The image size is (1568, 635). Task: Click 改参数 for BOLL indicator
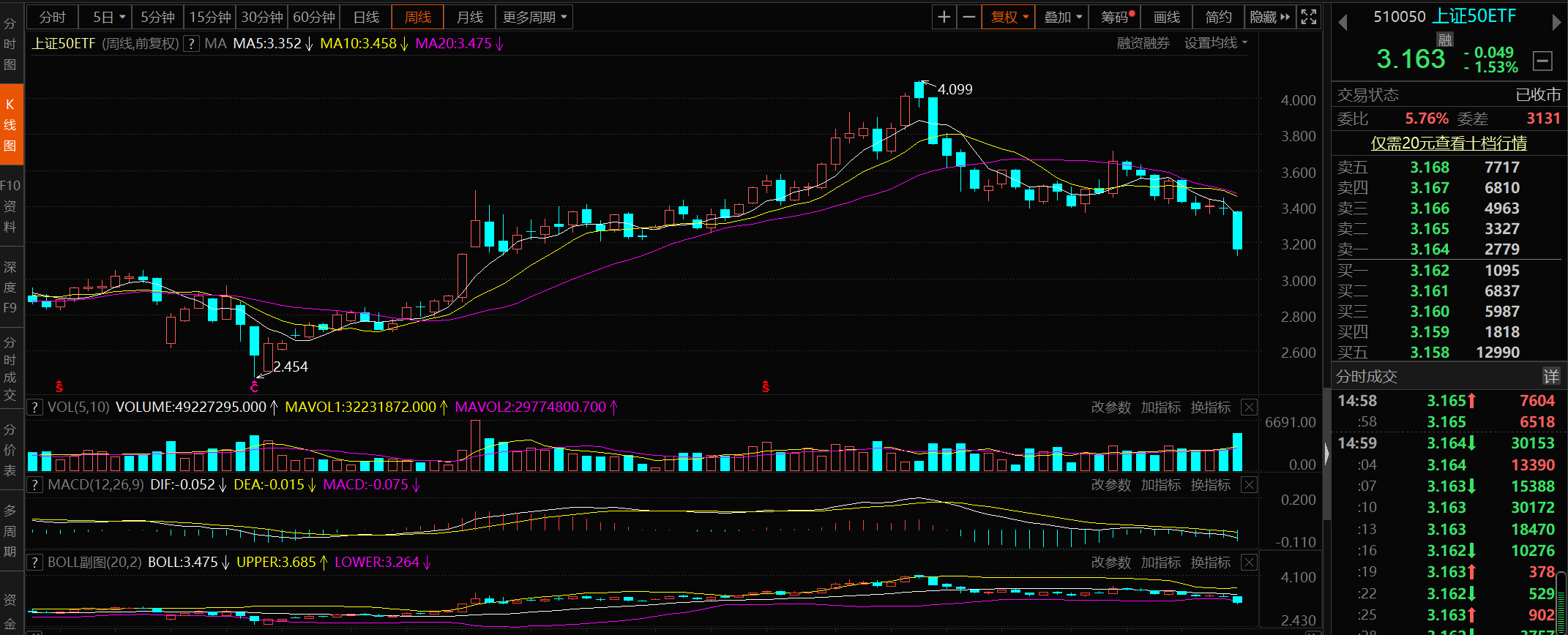1111,562
